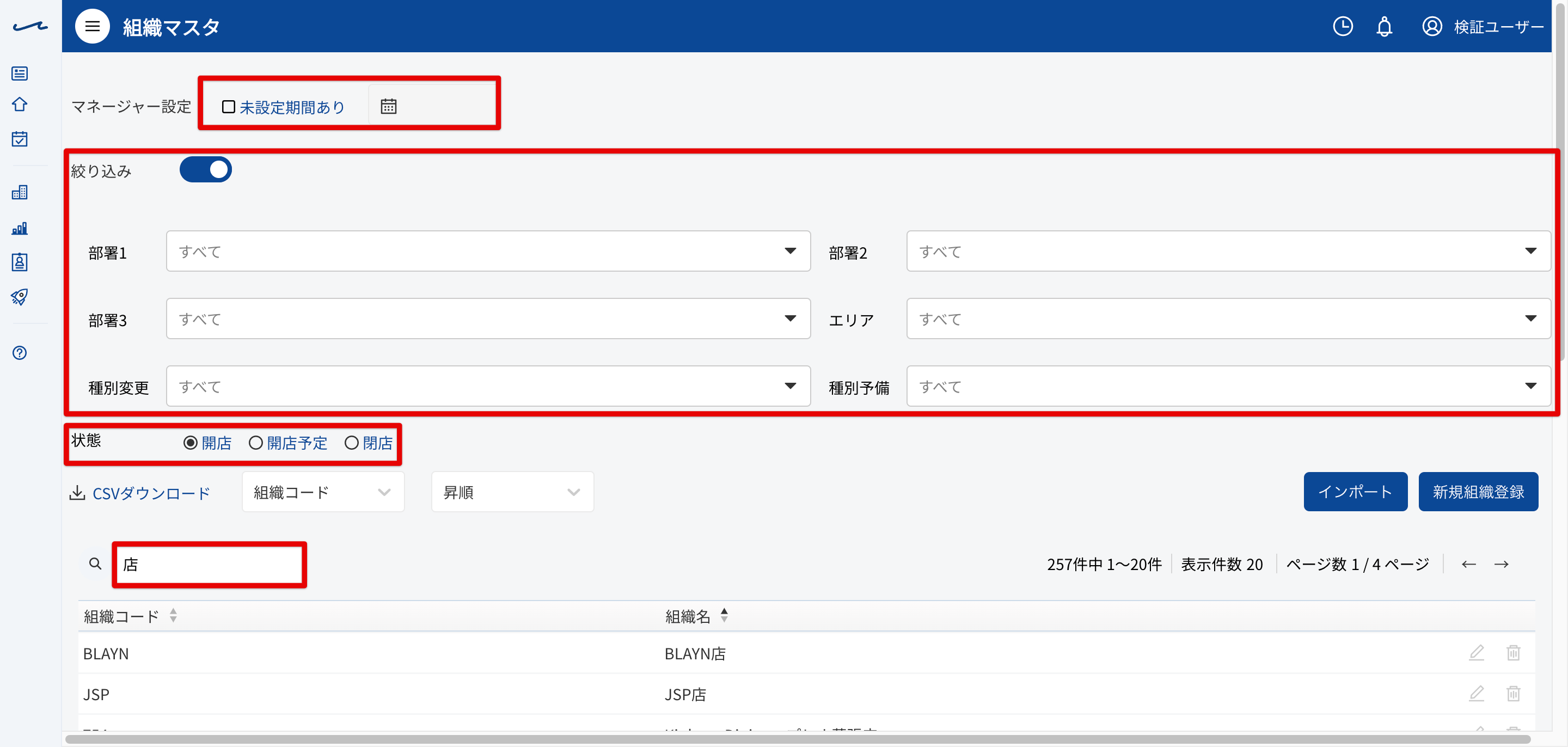The height and width of the screenshot is (747, 1568).
Task: Open the manager setting date calendar icon
Action: point(388,107)
